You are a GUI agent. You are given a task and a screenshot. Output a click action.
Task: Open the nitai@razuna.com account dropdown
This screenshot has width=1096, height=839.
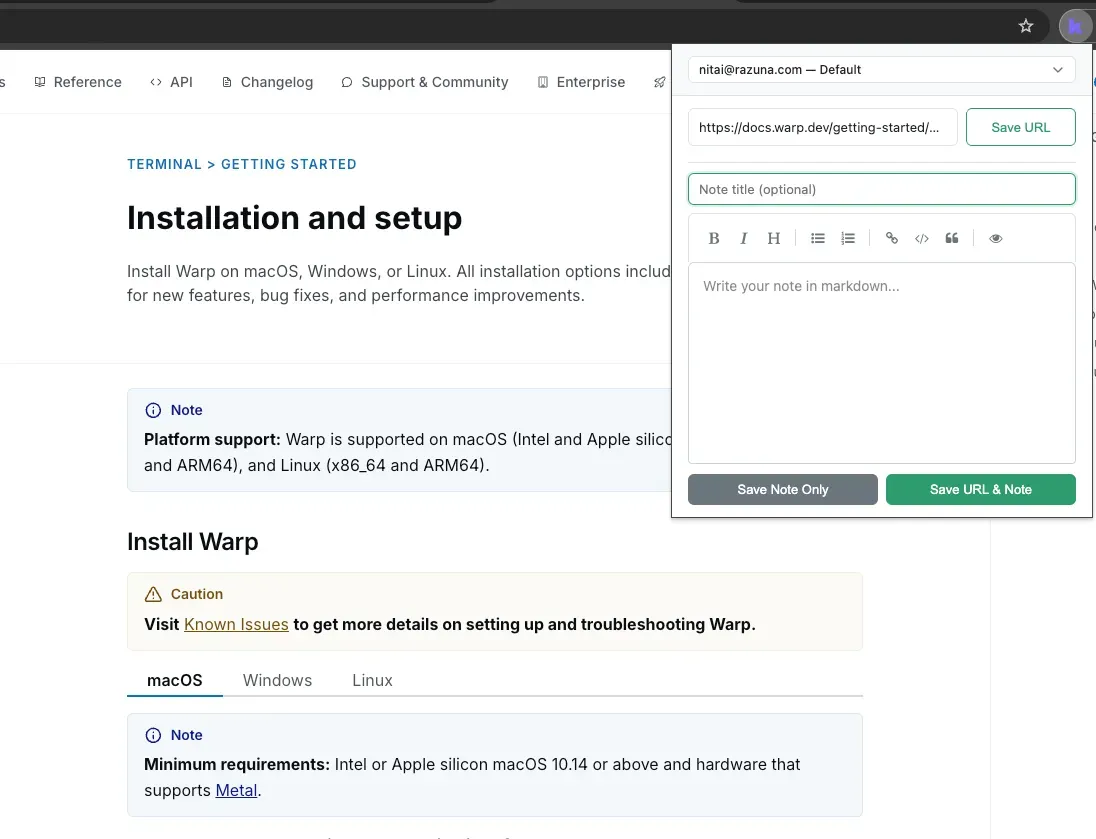click(x=881, y=70)
